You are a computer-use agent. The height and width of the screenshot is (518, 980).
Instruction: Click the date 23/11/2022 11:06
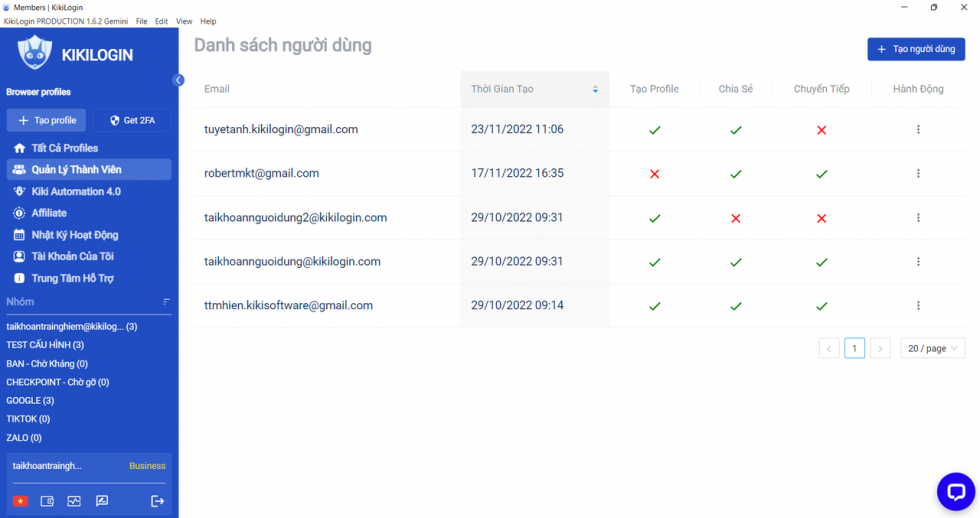(x=517, y=129)
